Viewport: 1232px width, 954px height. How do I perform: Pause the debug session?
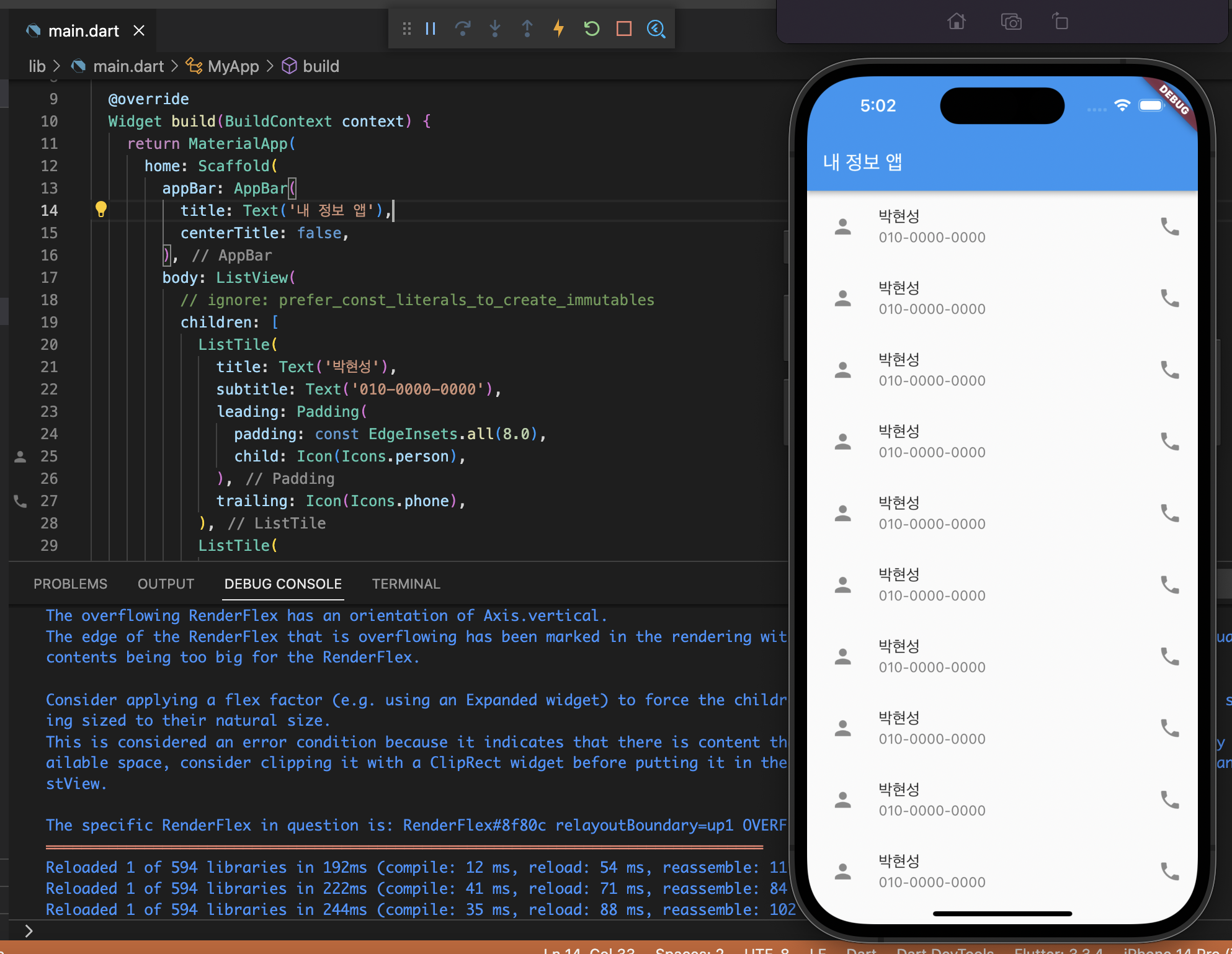point(431,29)
